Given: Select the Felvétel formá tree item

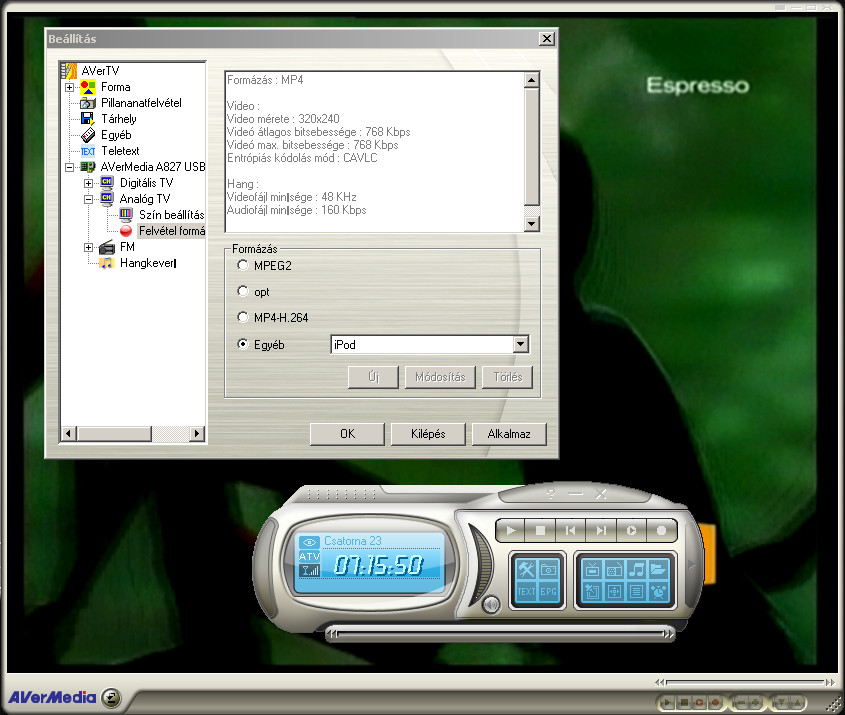Looking at the screenshot, I should (171, 231).
